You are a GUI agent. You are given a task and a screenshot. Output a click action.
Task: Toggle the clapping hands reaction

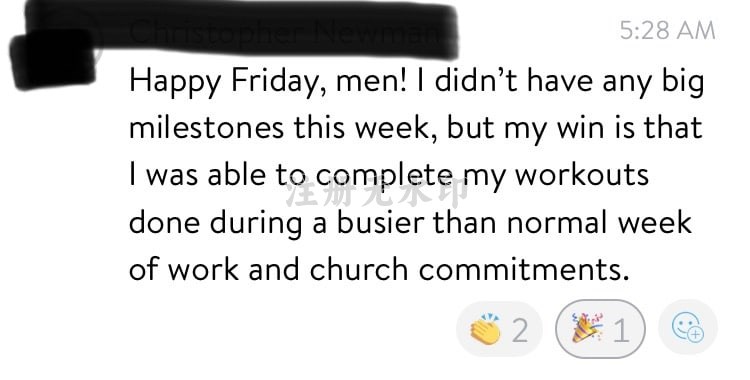click(499, 329)
